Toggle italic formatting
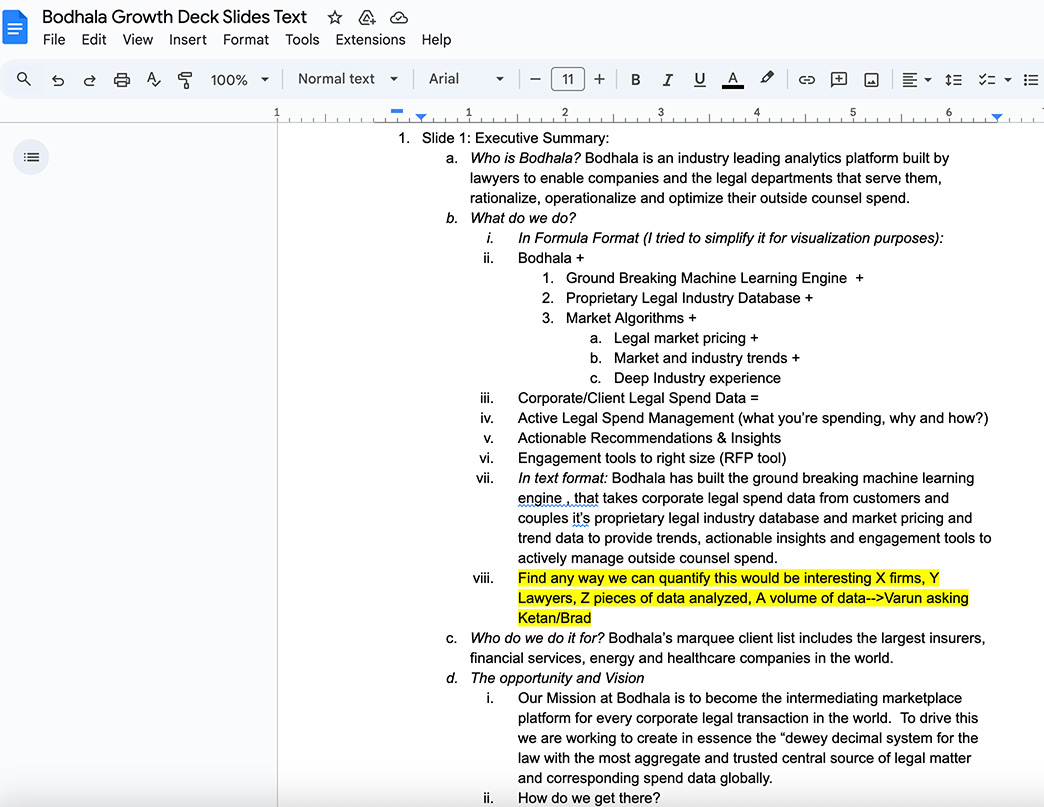The height and width of the screenshot is (807, 1044). click(x=667, y=80)
